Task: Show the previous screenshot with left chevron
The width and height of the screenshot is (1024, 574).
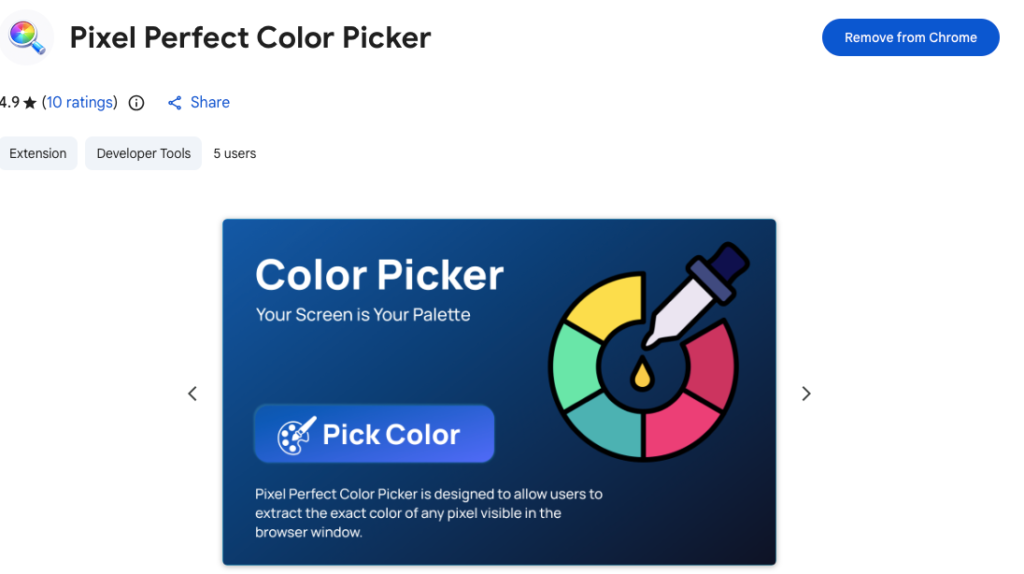Action: (x=193, y=394)
